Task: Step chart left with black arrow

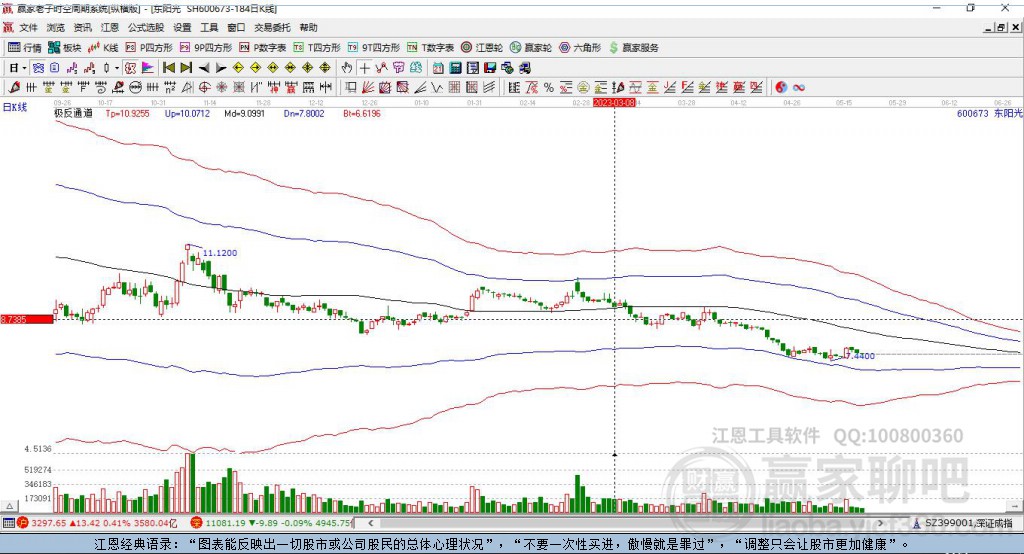Action: tap(204, 68)
